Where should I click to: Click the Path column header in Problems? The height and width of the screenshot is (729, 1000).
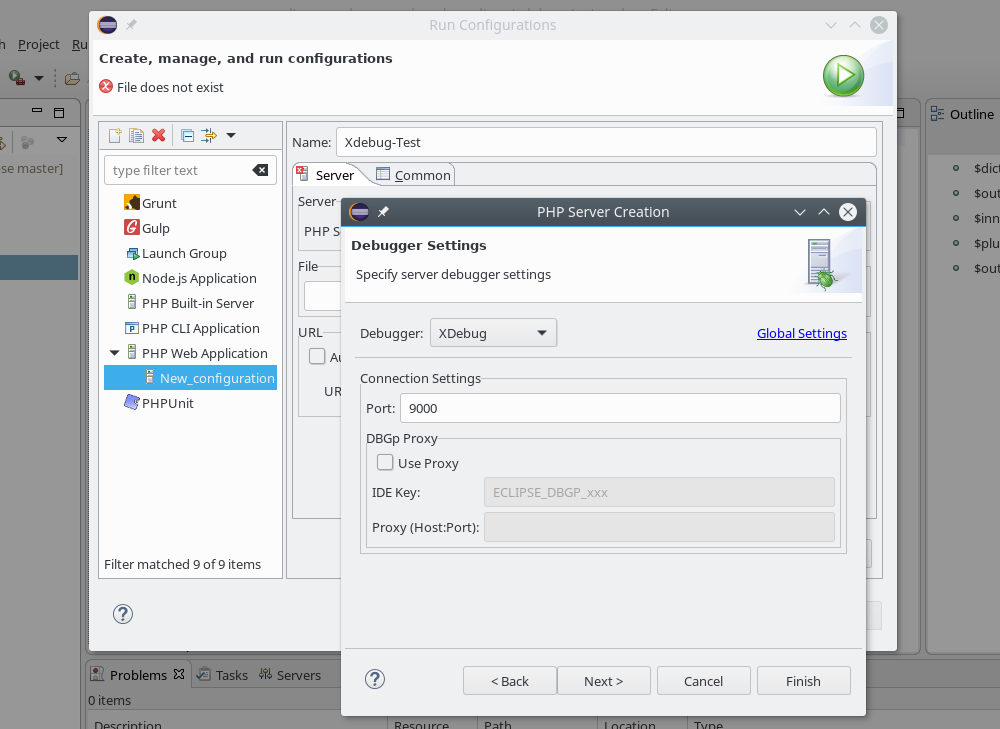[497, 725]
